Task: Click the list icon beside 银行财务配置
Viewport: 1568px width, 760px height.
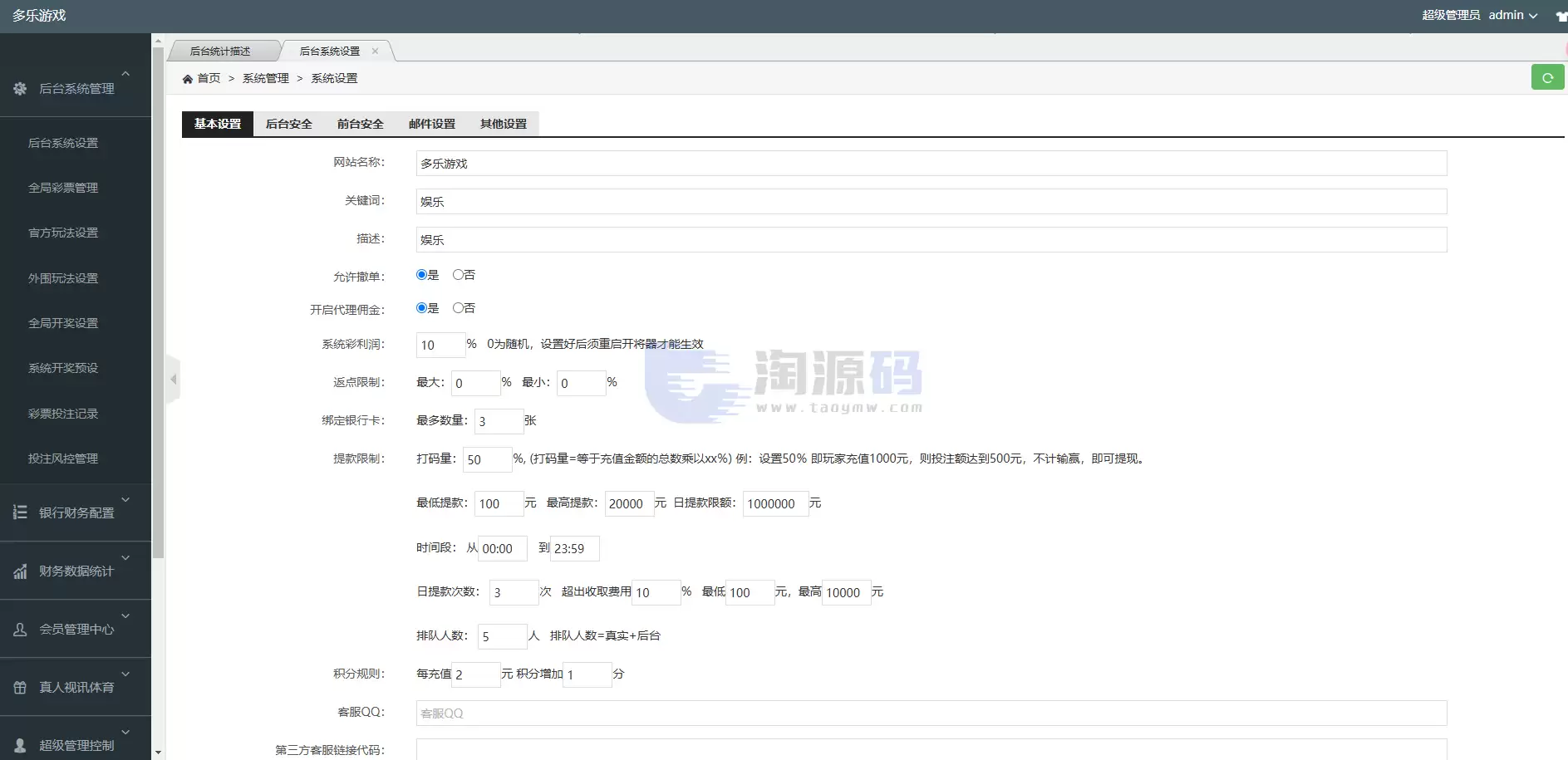Action: (x=20, y=512)
